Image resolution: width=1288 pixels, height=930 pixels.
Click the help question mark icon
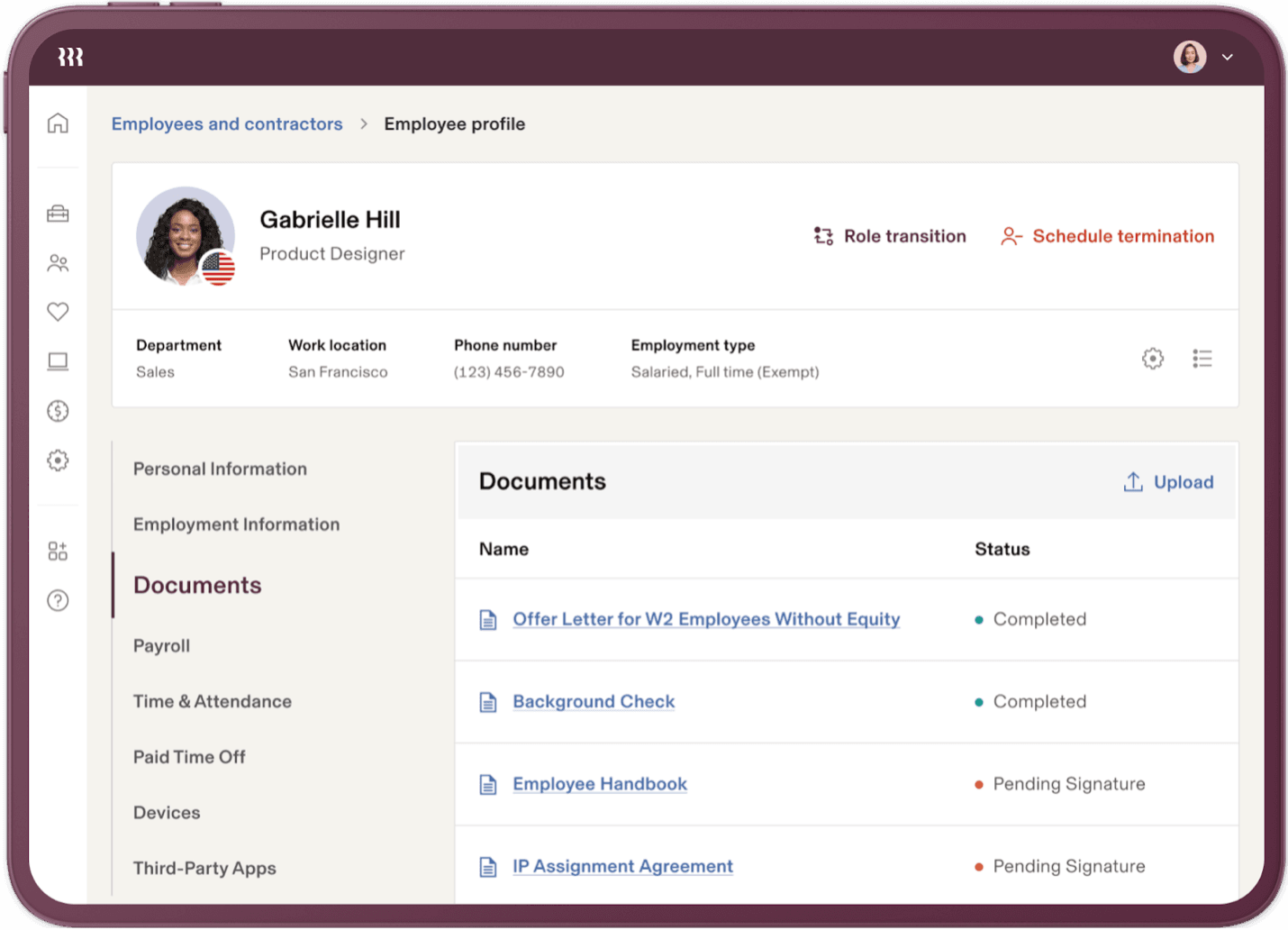[57, 600]
